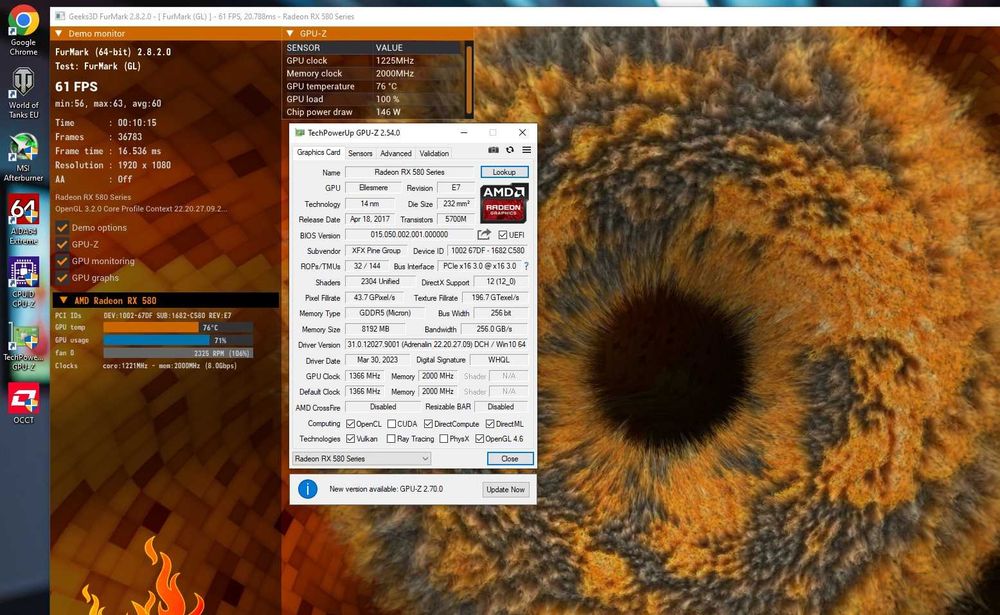
Task: Click the Subvendor XFX Pine Group field
Action: coord(376,251)
